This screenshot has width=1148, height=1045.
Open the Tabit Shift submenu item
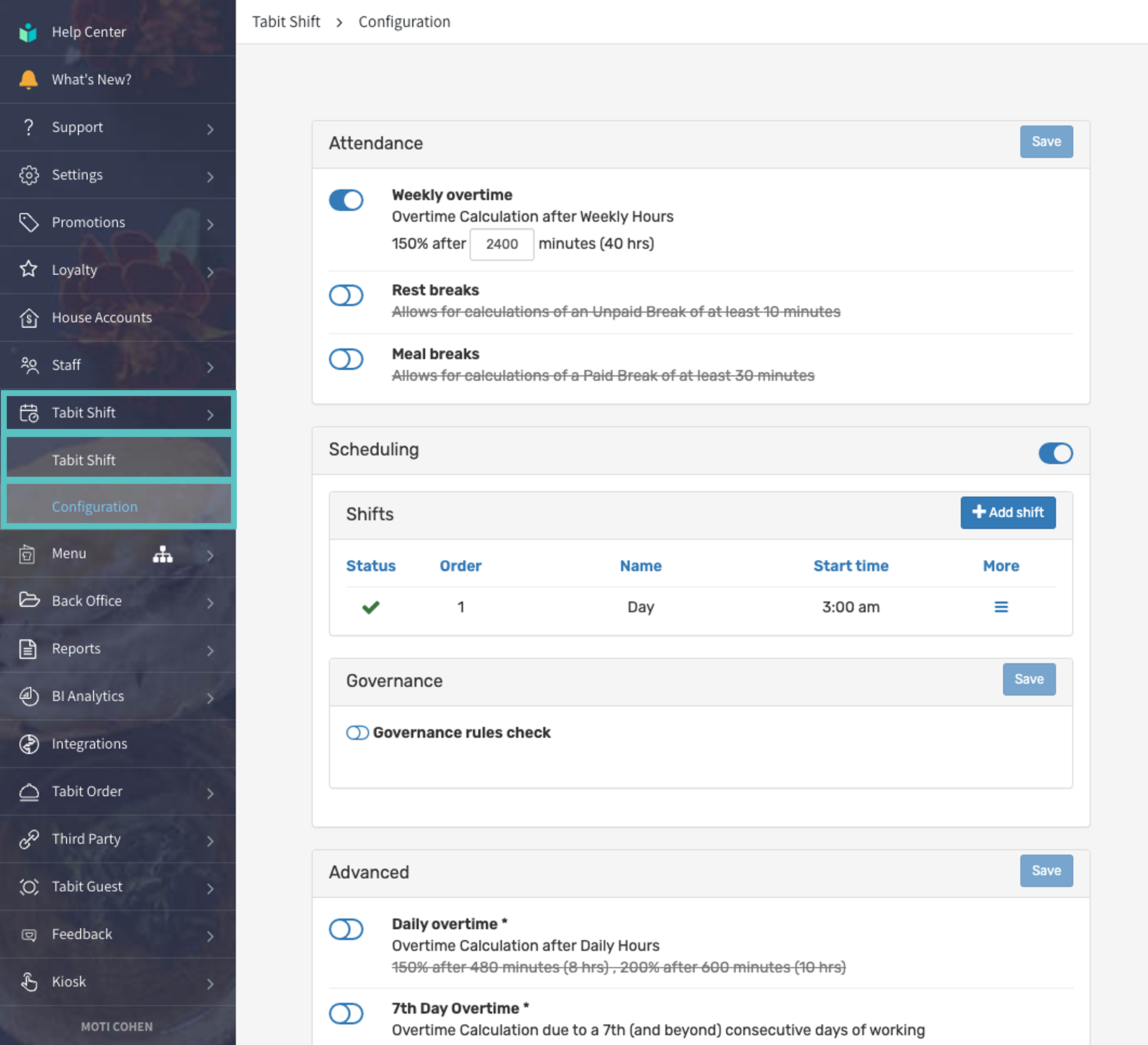(119, 459)
